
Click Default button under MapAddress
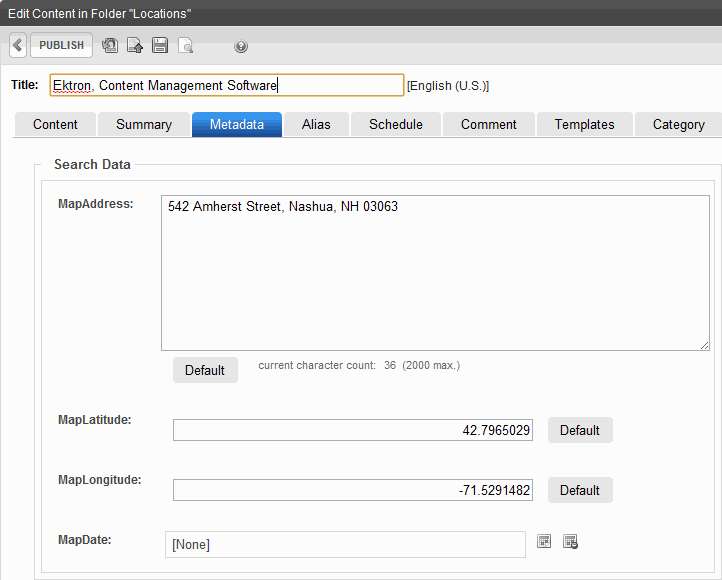[205, 370]
